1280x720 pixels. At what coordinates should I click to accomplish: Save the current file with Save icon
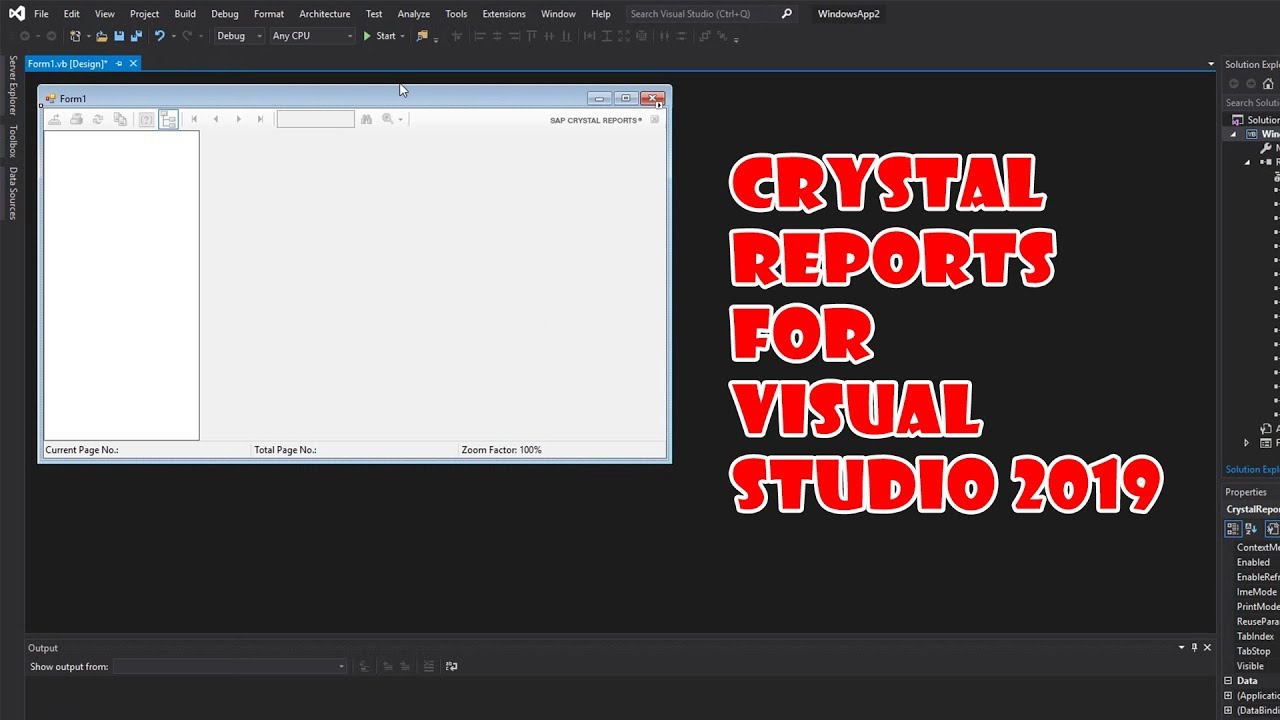coord(119,36)
